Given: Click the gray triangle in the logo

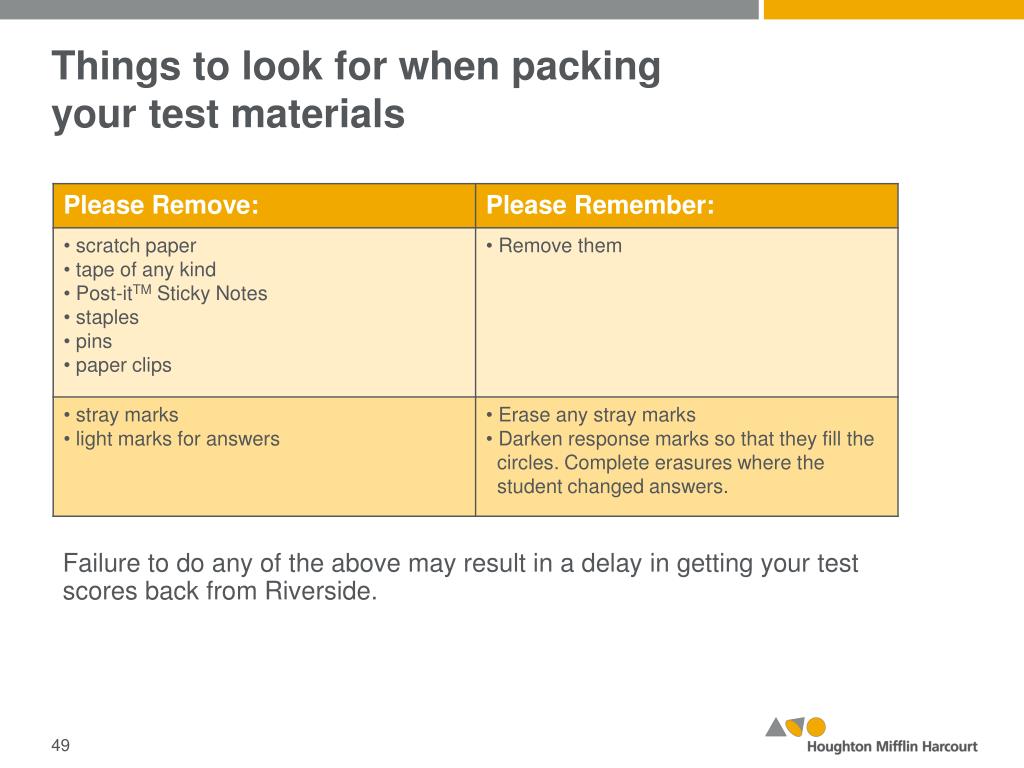Looking at the screenshot, I should coord(776,727).
